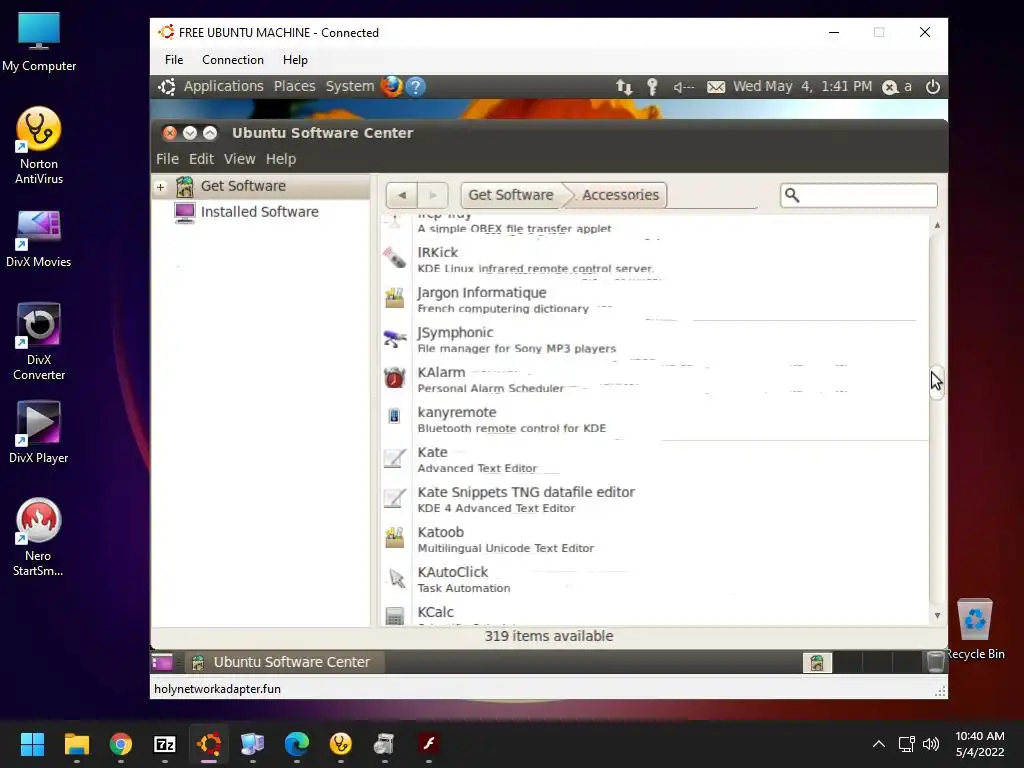
Task: Open Software Center View menu
Action: pos(240,159)
